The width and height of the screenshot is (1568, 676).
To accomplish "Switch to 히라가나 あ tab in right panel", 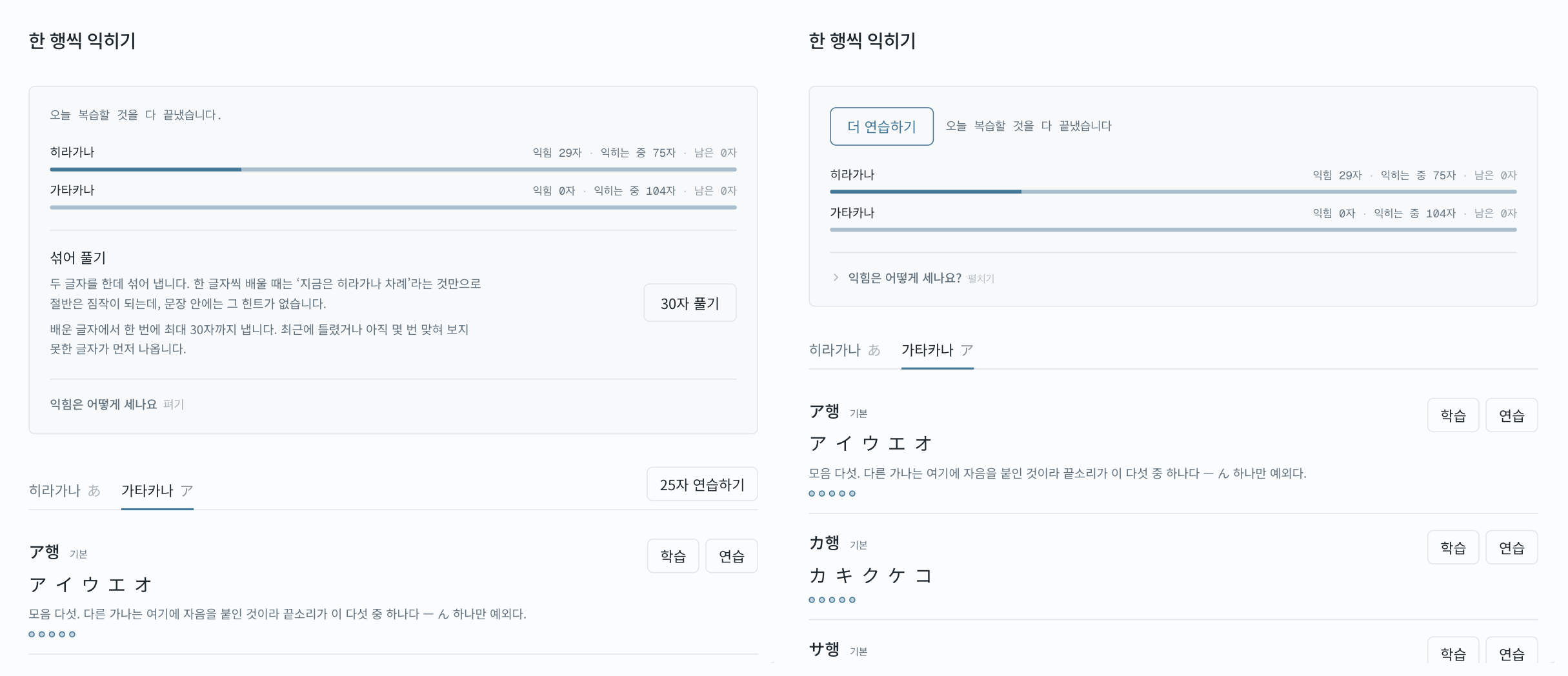I will pyautogui.click(x=845, y=350).
